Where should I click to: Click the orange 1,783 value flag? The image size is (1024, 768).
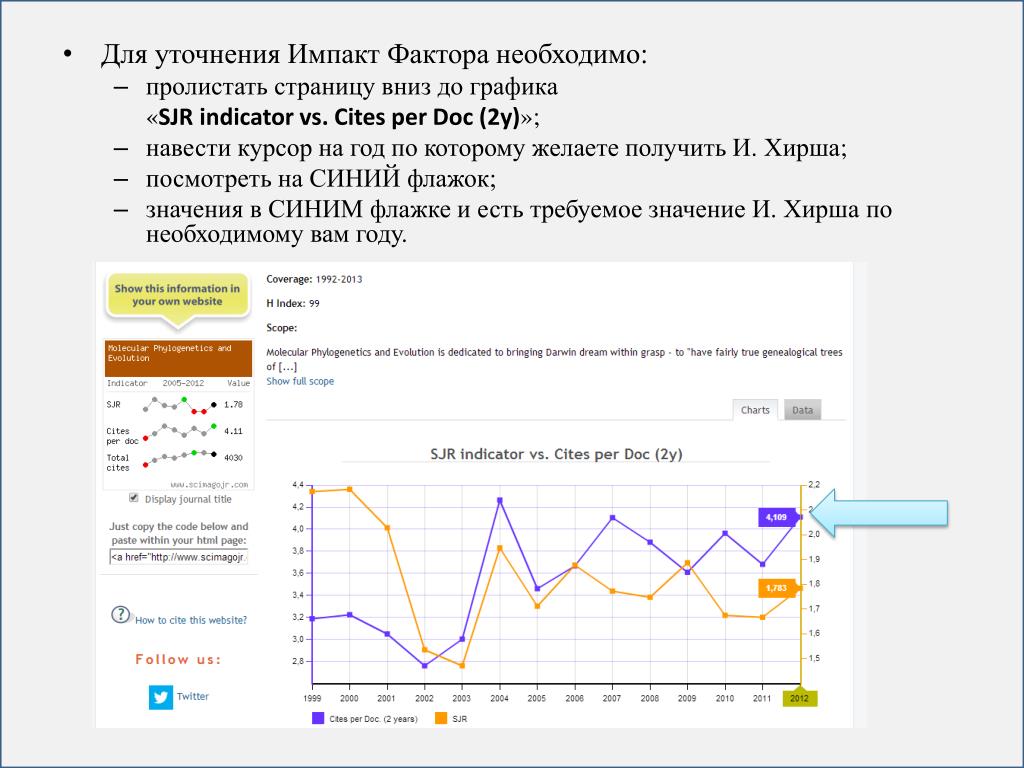776,588
